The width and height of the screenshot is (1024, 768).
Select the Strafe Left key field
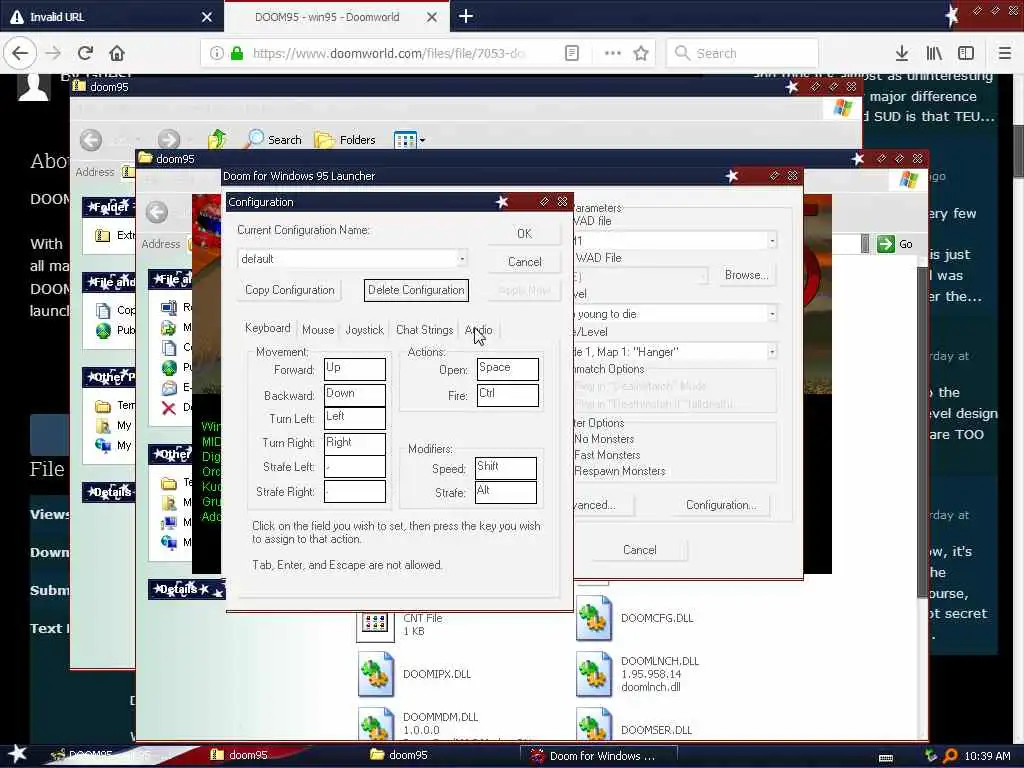point(355,466)
